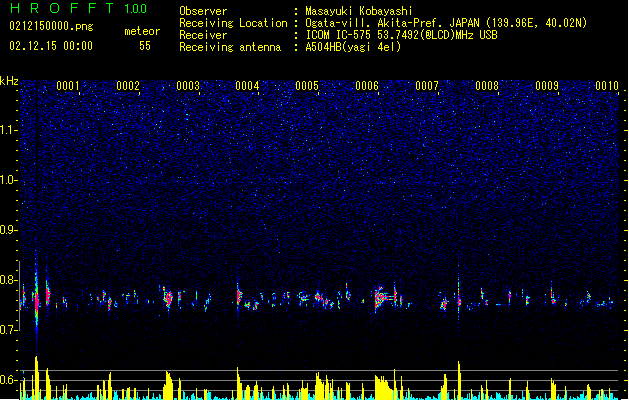
Task: Click the antenna line with A504HB(yagi 4el)
Action: [x=290, y=47]
